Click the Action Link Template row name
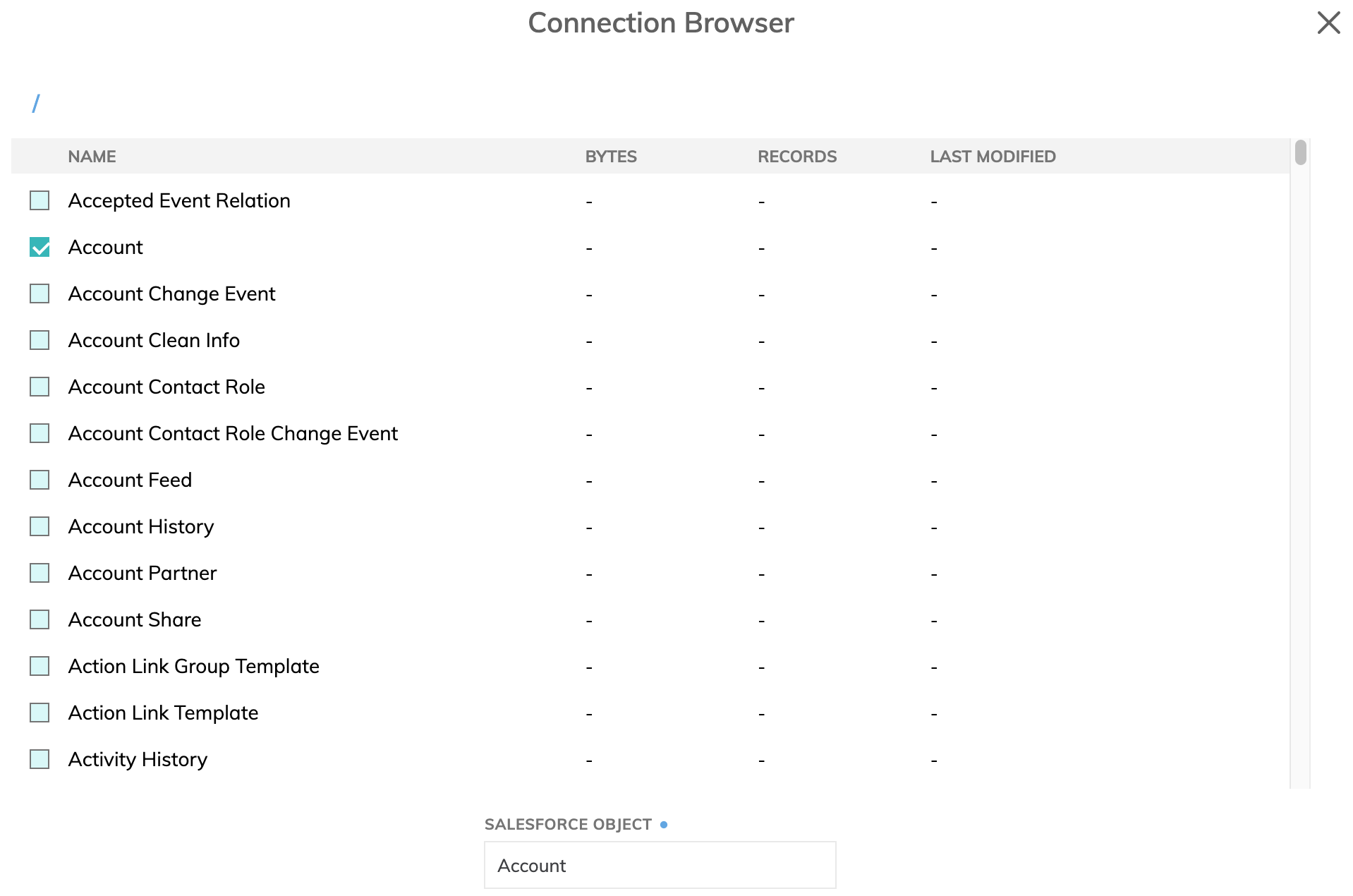The height and width of the screenshot is (896, 1353). coord(164,713)
